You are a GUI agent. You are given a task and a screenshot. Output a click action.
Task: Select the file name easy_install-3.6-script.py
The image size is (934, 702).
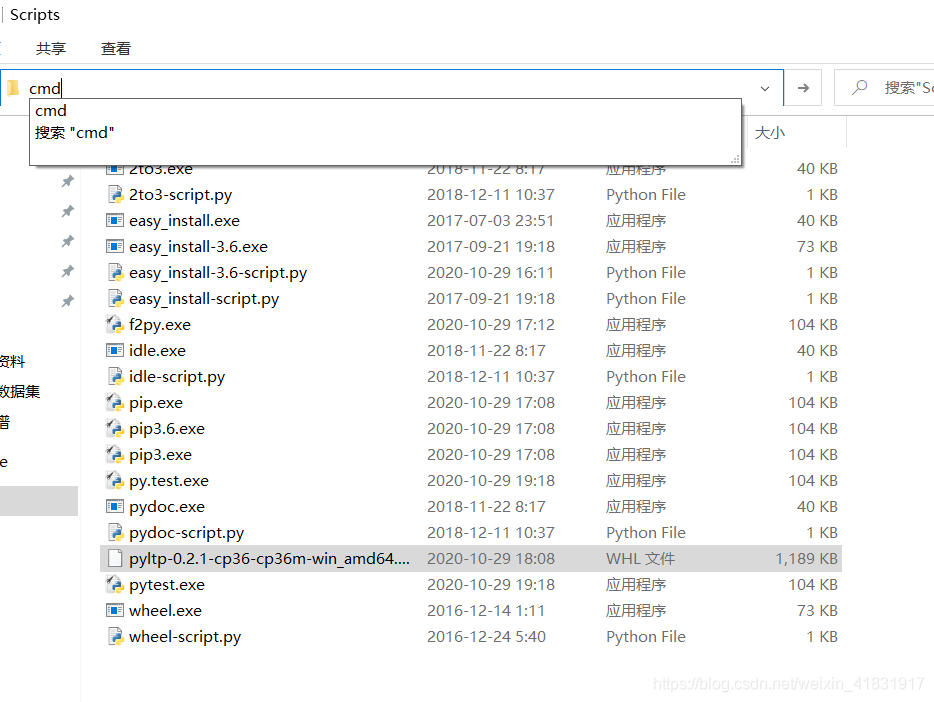(x=218, y=273)
